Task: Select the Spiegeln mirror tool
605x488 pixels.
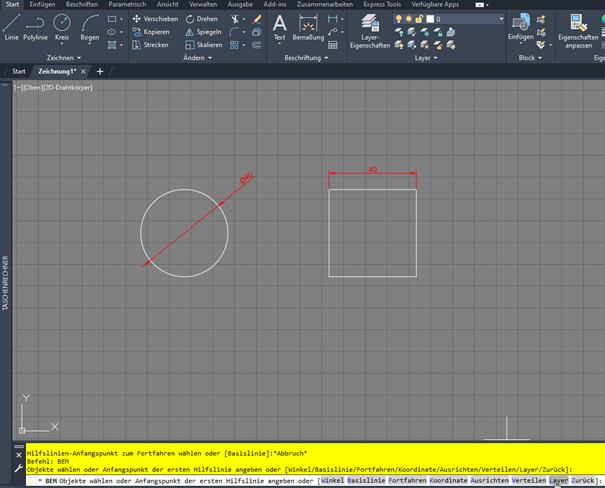Action: pyautogui.click(x=203, y=32)
